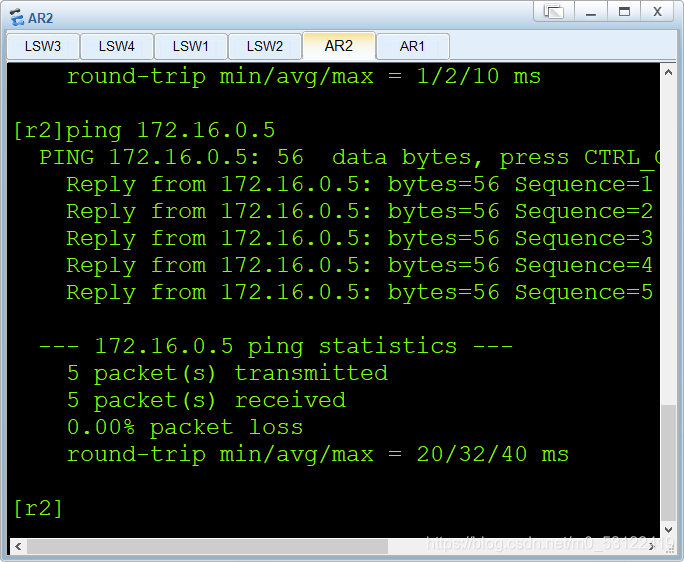
Task: Click the vertical scrollbar thumb
Action: pos(668,461)
